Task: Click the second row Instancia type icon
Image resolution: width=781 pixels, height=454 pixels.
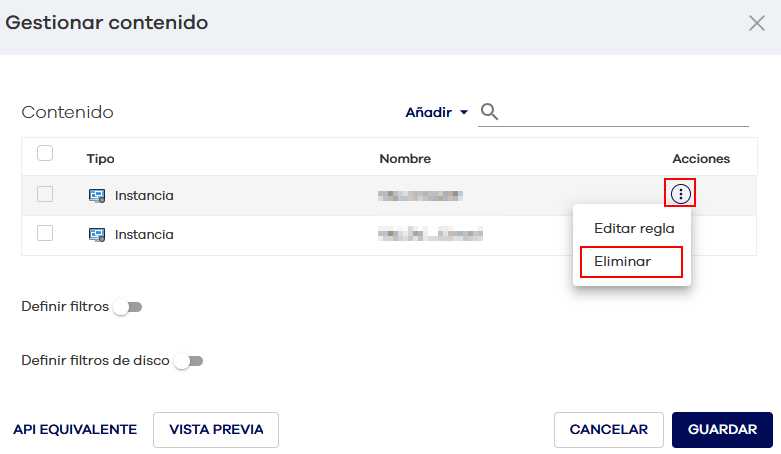Action: pos(97,235)
